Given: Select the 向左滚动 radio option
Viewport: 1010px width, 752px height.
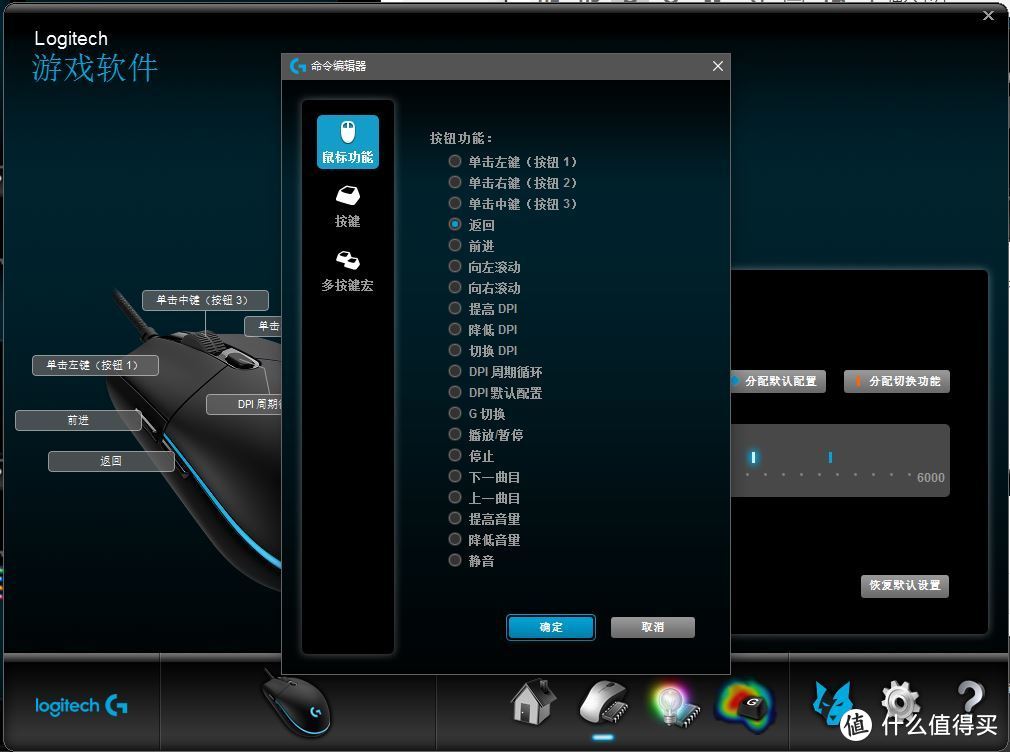Looking at the screenshot, I should coord(455,266).
